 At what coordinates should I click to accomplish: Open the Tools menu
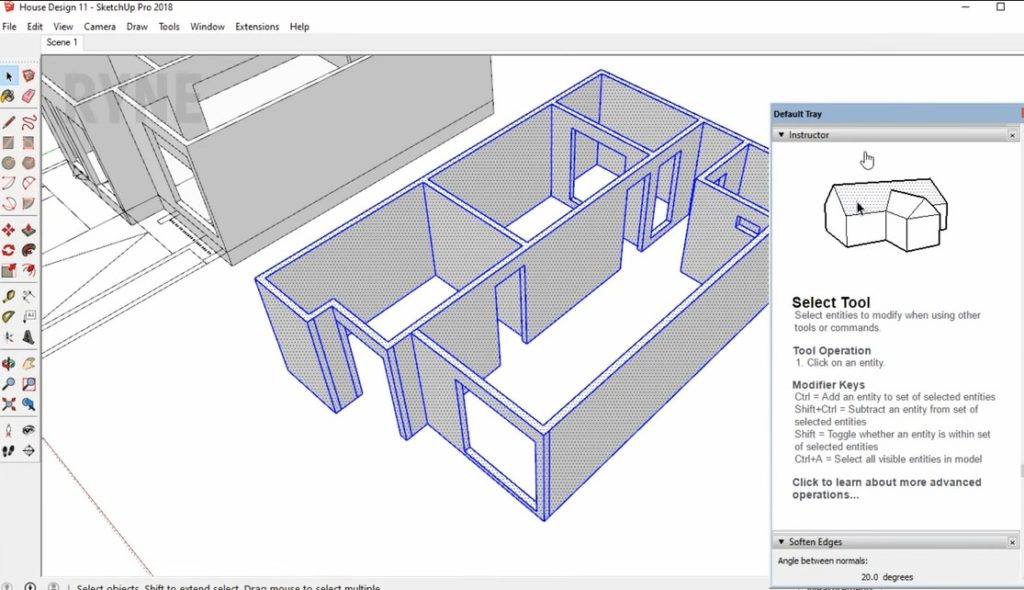tap(168, 27)
